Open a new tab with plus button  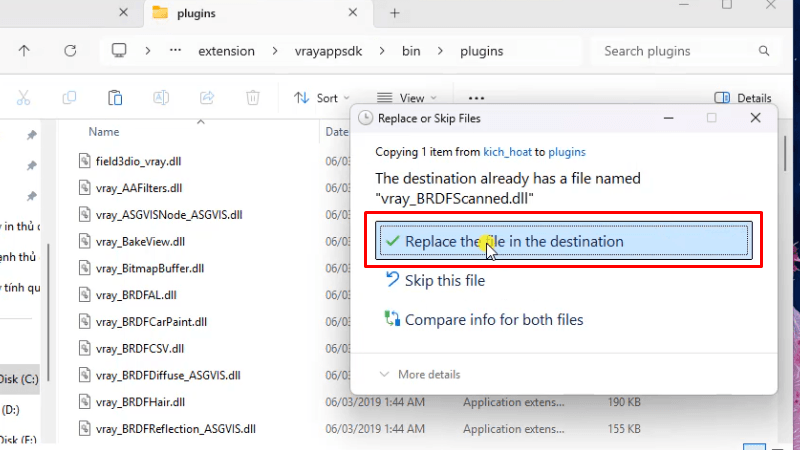395,13
